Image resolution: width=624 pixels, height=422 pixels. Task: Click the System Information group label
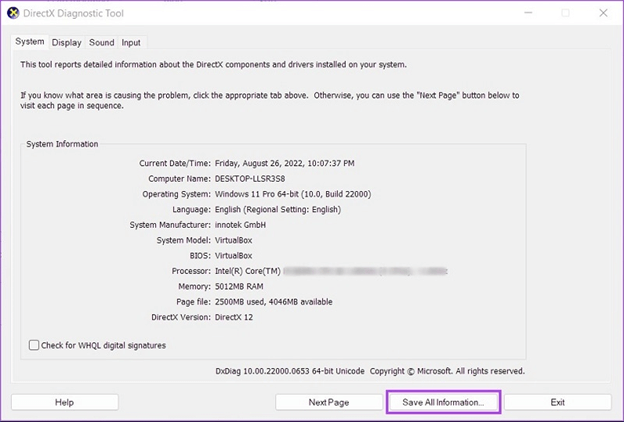[x=62, y=144]
